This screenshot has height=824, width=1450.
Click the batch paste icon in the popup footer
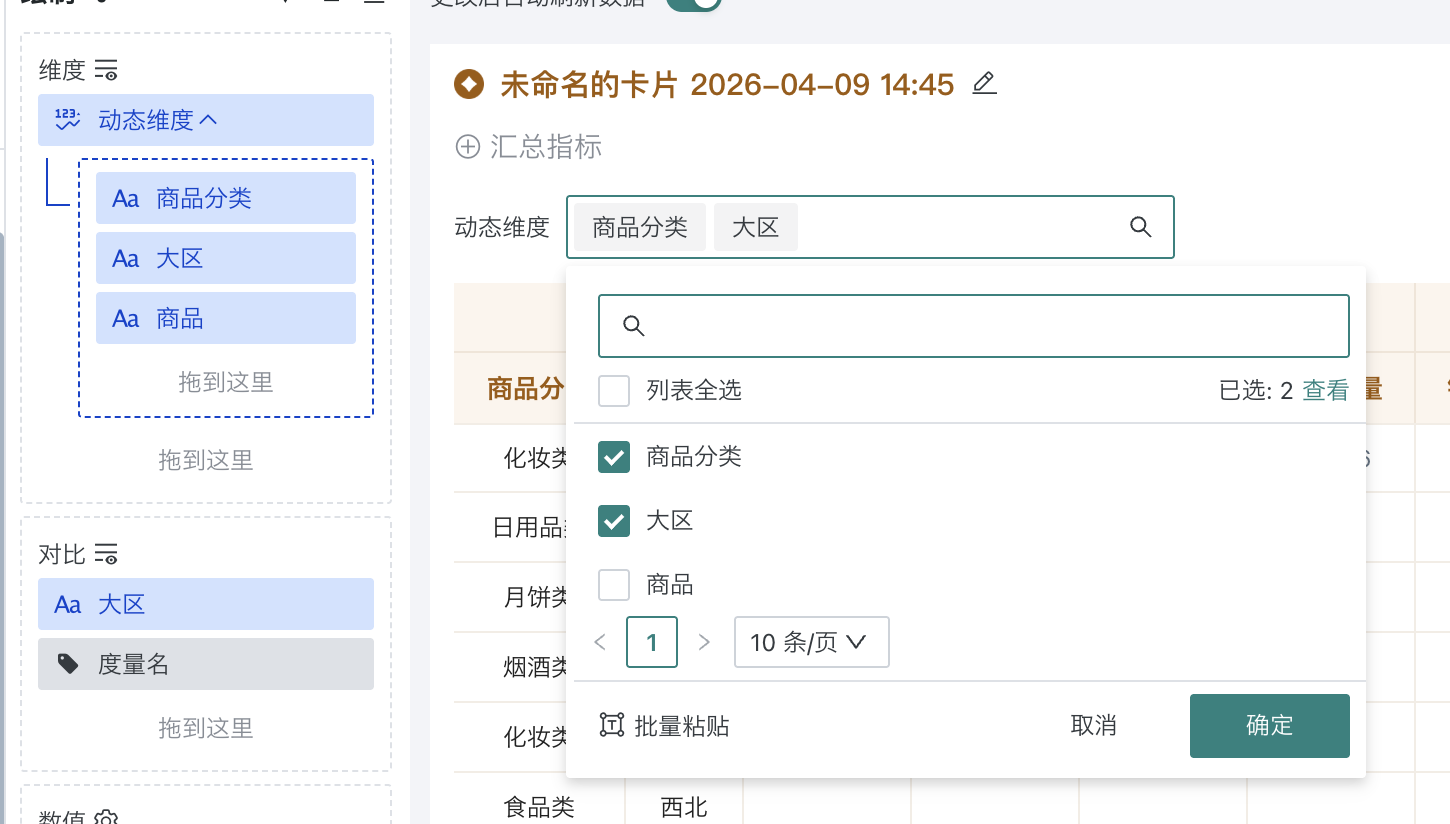[x=613, y=725]
